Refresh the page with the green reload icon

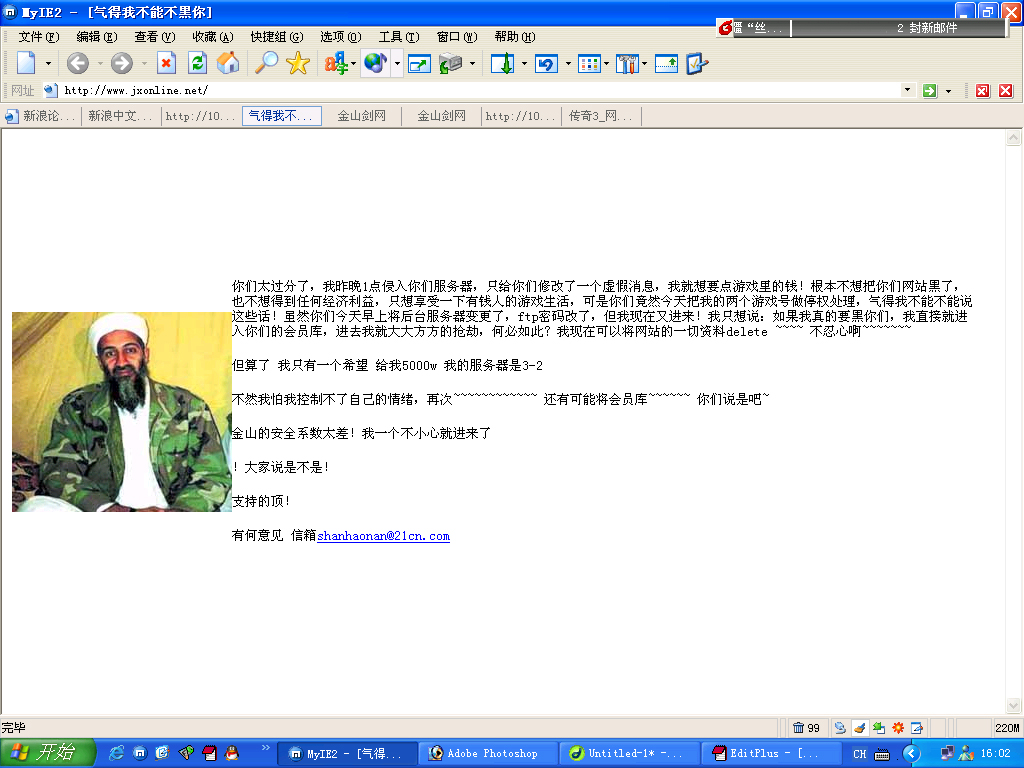197,64
